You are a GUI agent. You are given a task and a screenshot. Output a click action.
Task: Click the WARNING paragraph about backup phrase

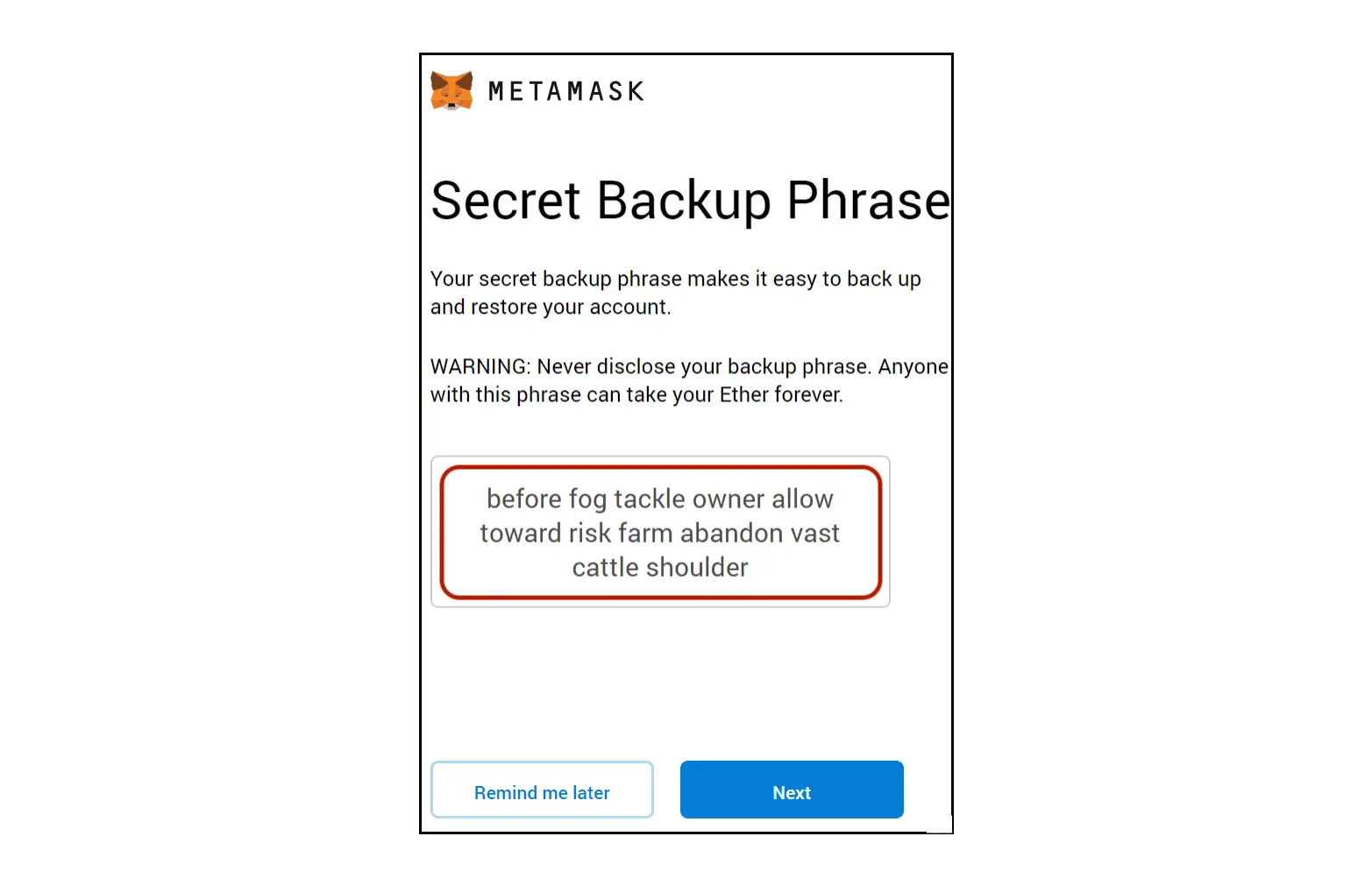click(689, 380)
